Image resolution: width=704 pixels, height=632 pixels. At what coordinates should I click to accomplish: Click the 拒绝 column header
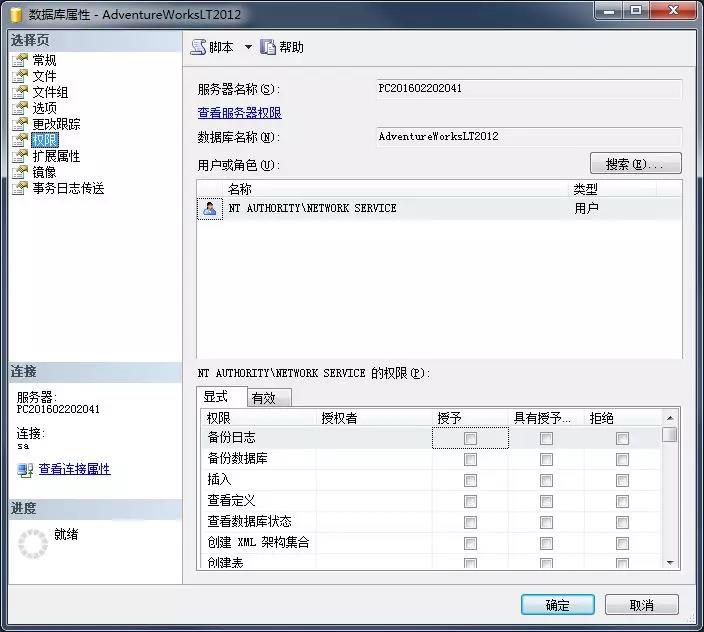622,418
